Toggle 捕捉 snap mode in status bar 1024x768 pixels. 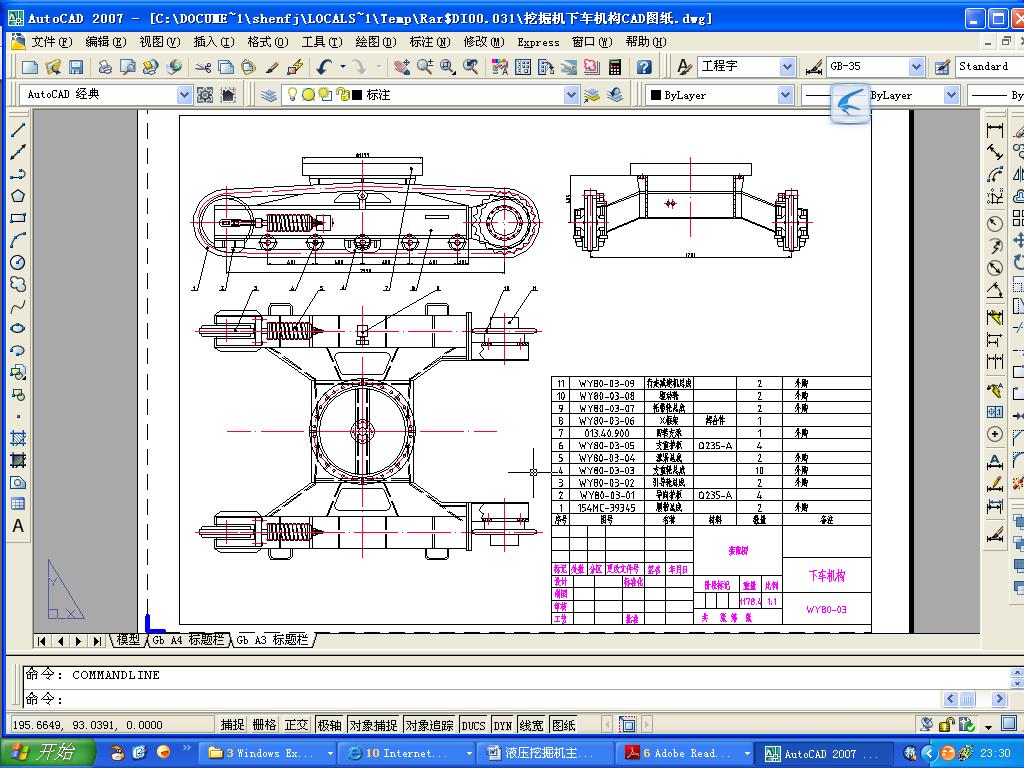point(232,725)
